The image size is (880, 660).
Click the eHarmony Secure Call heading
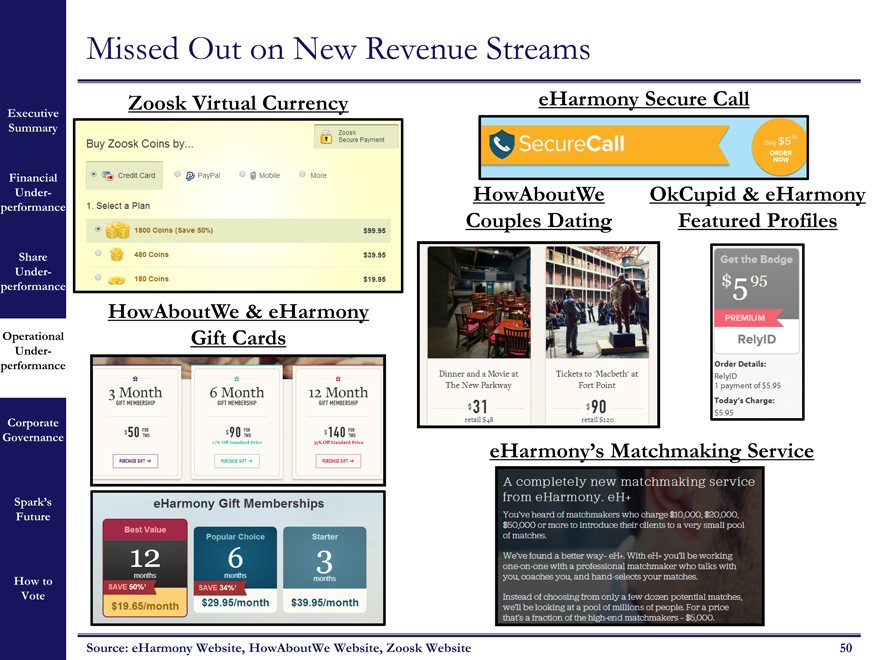coord(644,99)
